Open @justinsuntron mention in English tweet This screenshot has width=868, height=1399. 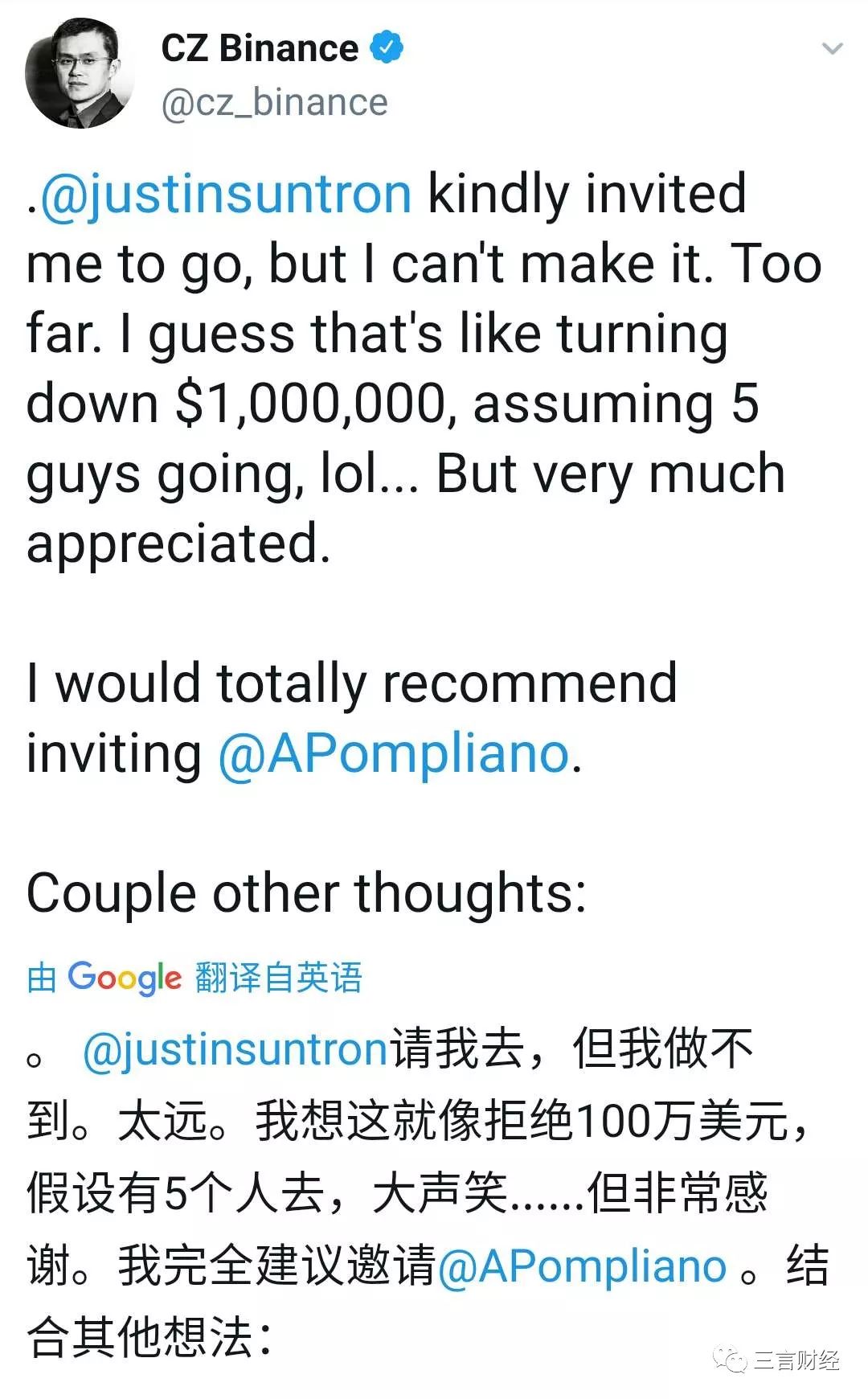pos(226,194)
